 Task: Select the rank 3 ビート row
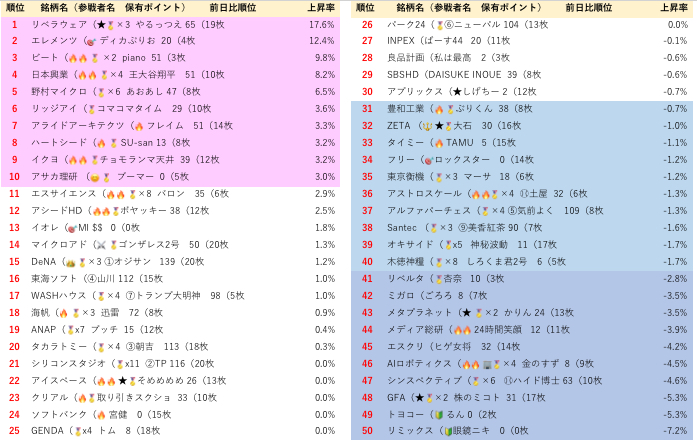[x=171, y=58]
